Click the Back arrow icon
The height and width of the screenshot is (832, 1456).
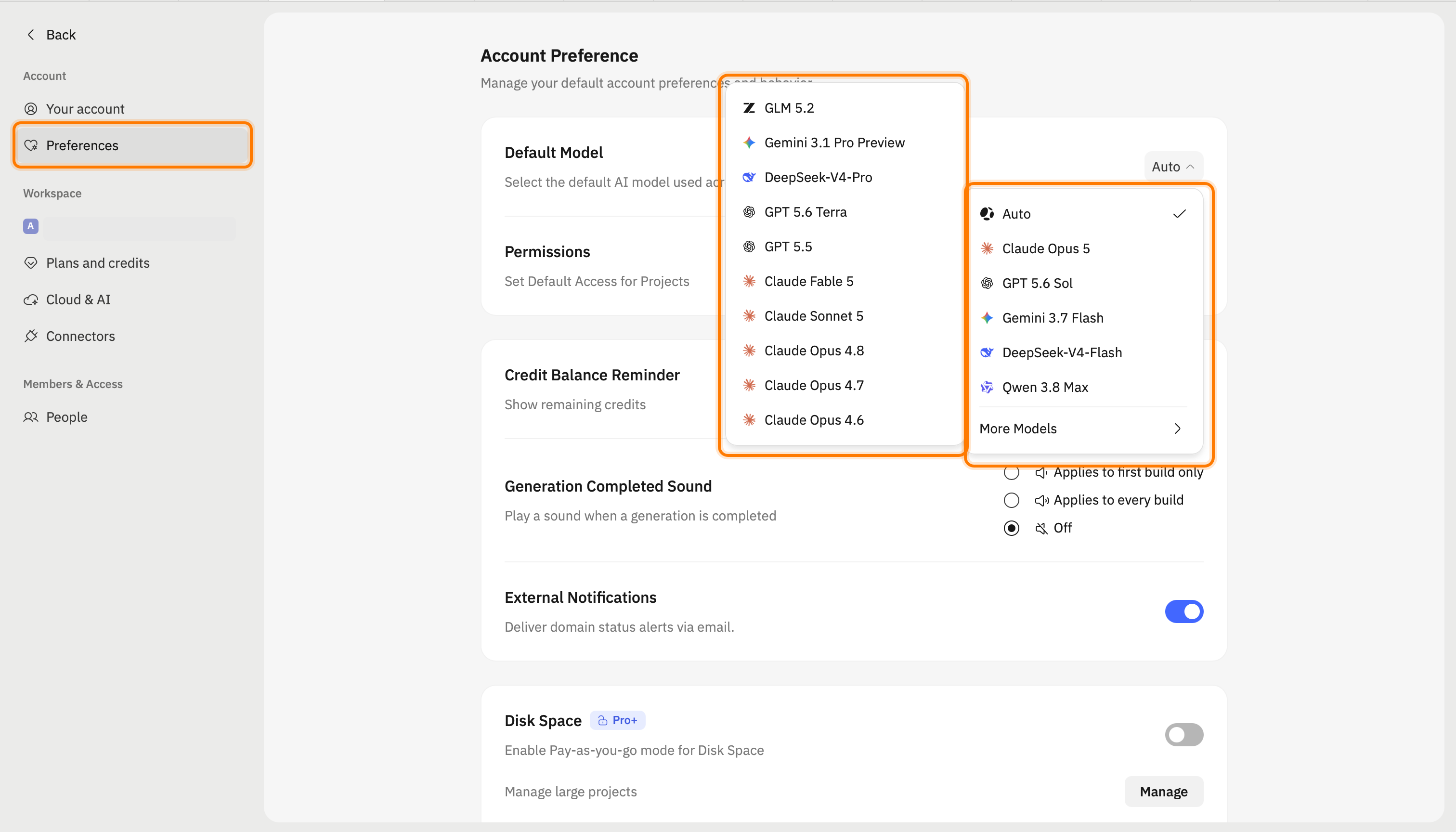click(31, 35)
